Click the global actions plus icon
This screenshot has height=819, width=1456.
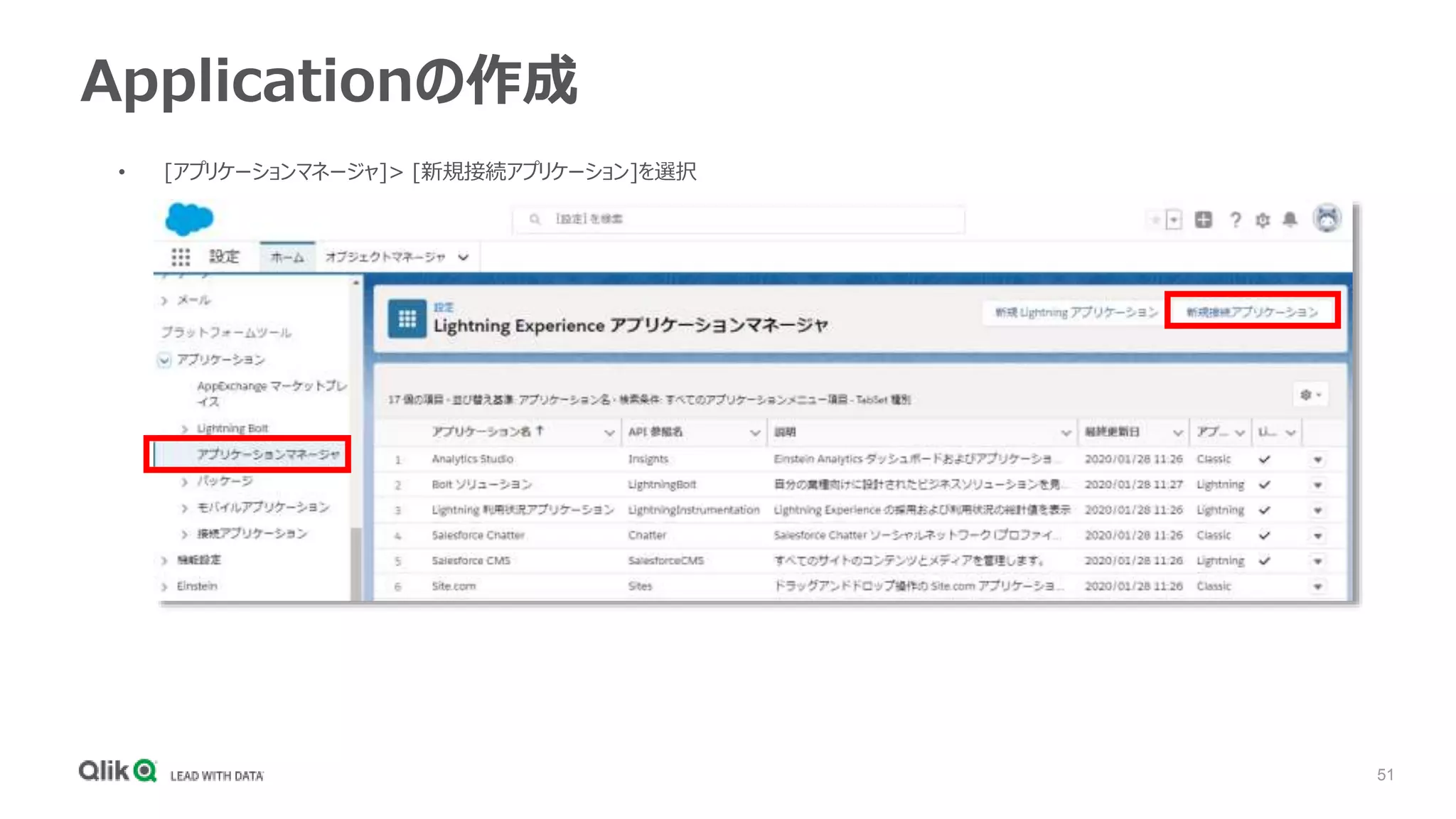[1203, 220]
